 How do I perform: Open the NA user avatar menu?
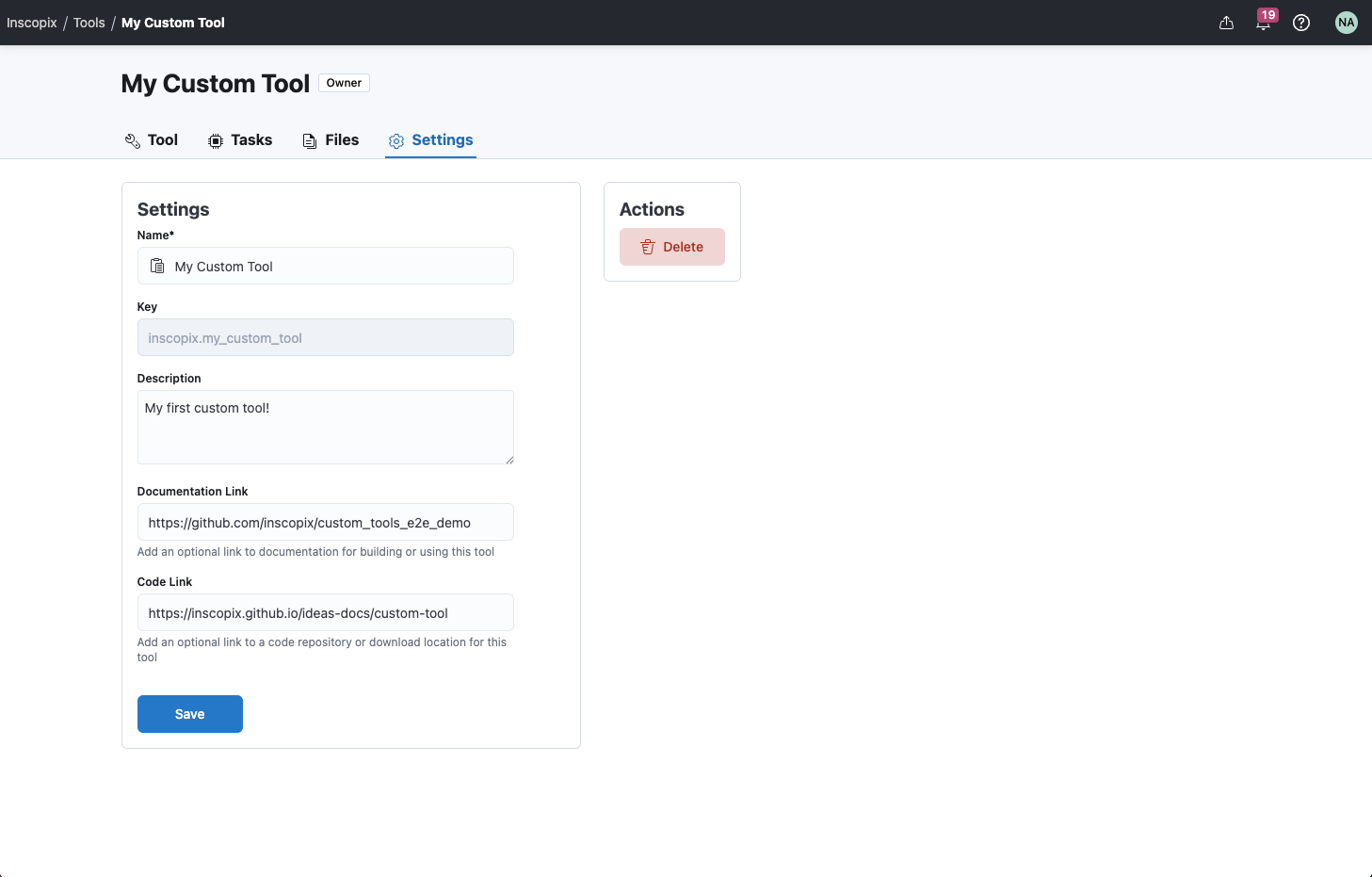click(x=1346, y=23)
